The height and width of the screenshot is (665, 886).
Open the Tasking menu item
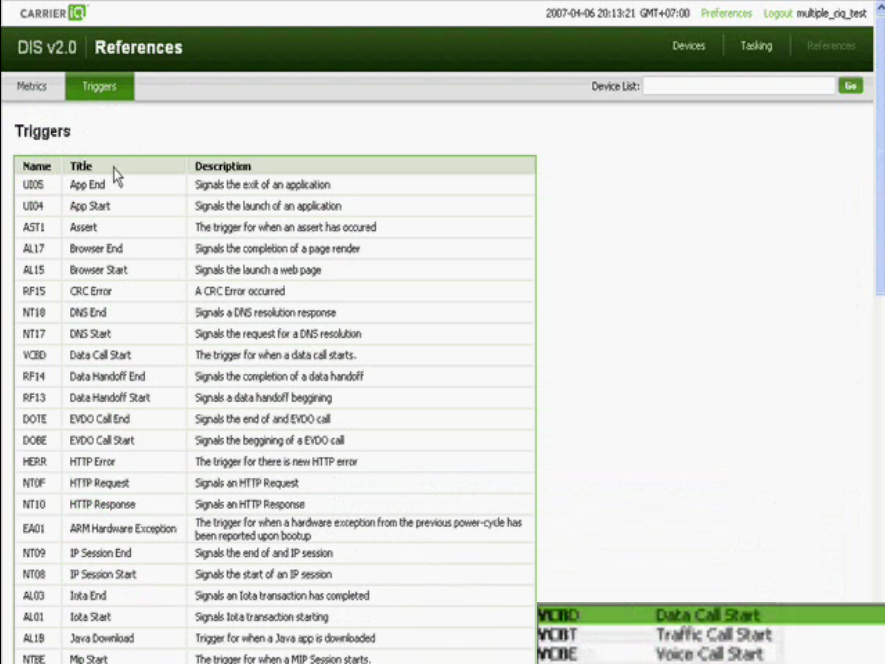point(756,46)
